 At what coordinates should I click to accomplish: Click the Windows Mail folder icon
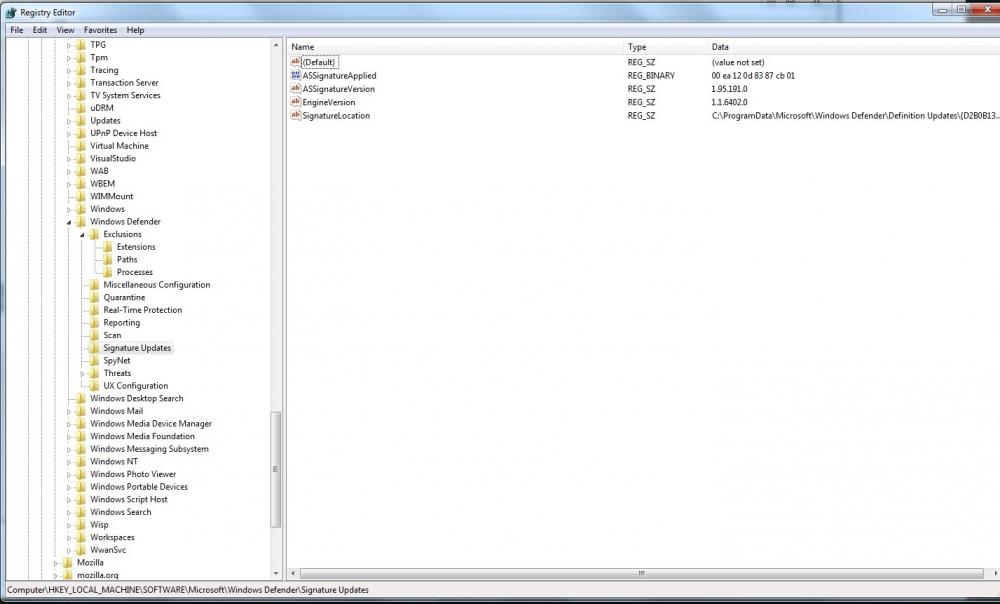coord(80,411)
